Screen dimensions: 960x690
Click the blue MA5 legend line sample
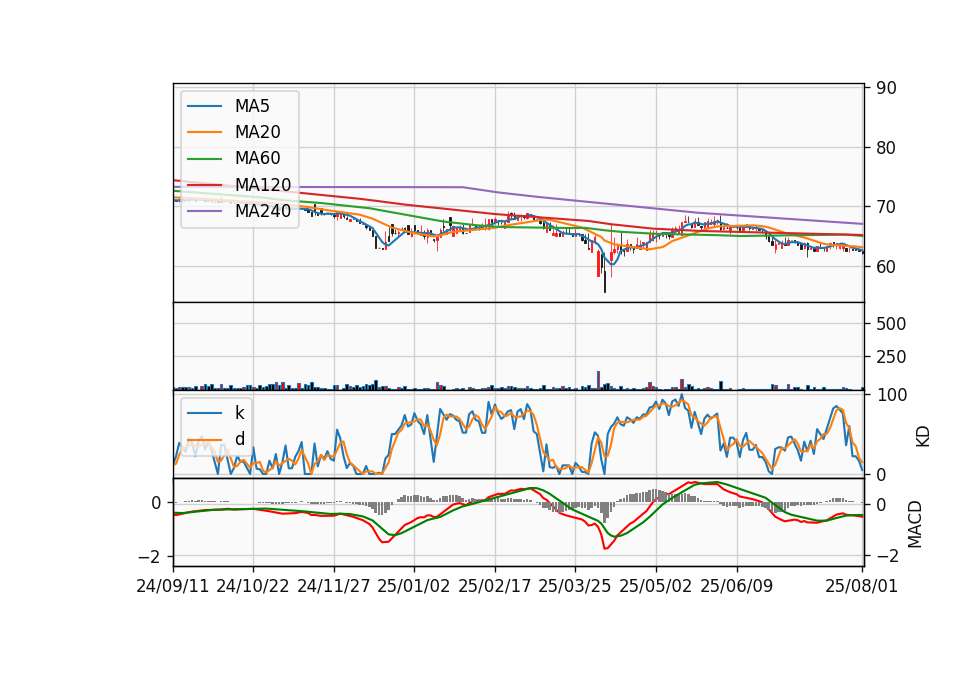pyautogui.click(x=204, y=107)
